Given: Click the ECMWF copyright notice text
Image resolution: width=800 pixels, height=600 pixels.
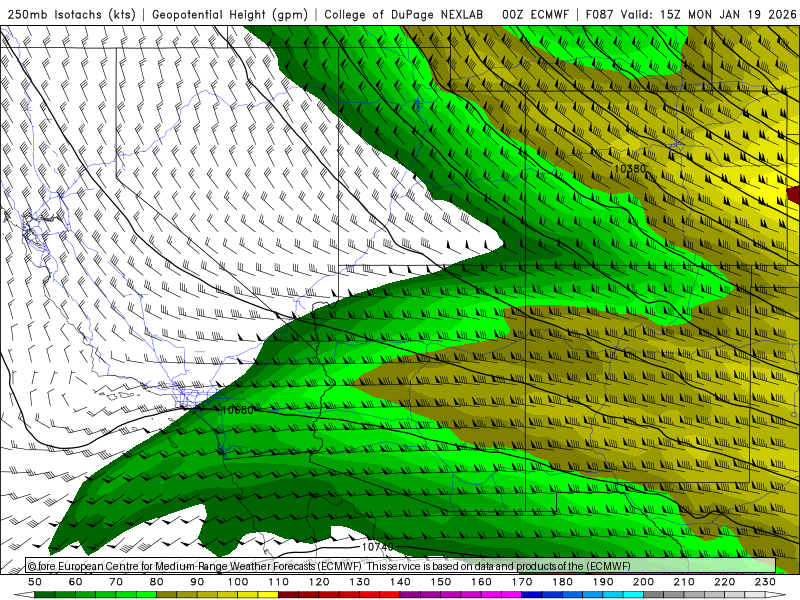Looking at the screenshot, I should 329,566.
